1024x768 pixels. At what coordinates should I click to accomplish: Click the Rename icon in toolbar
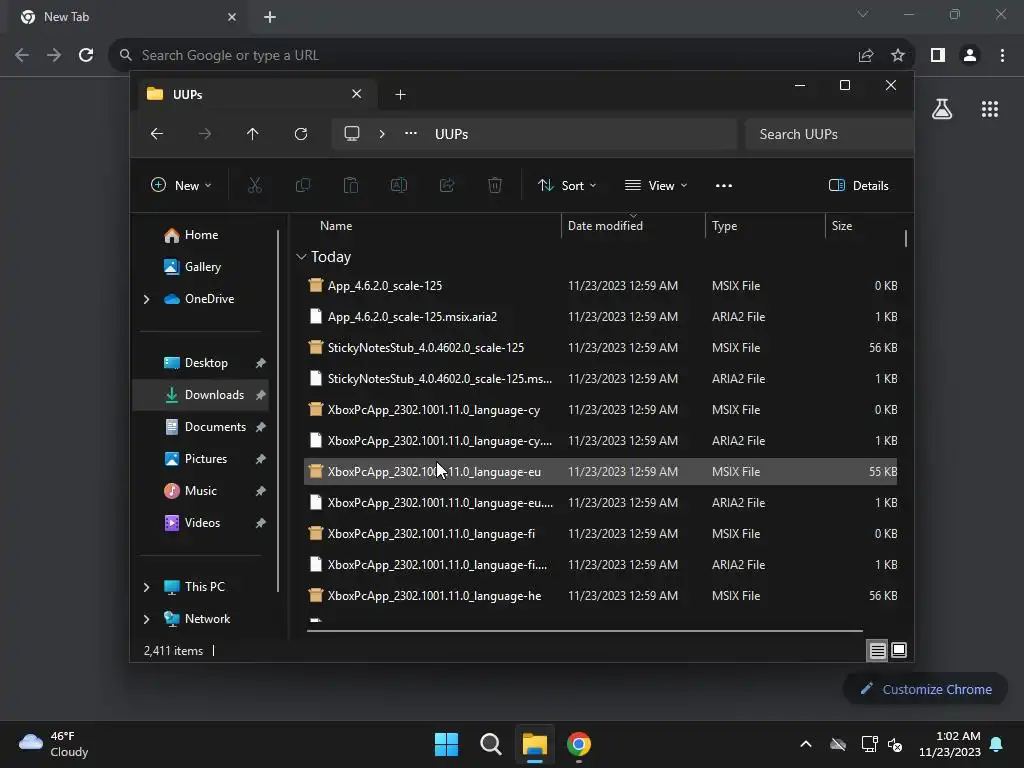tap(399, 185)
